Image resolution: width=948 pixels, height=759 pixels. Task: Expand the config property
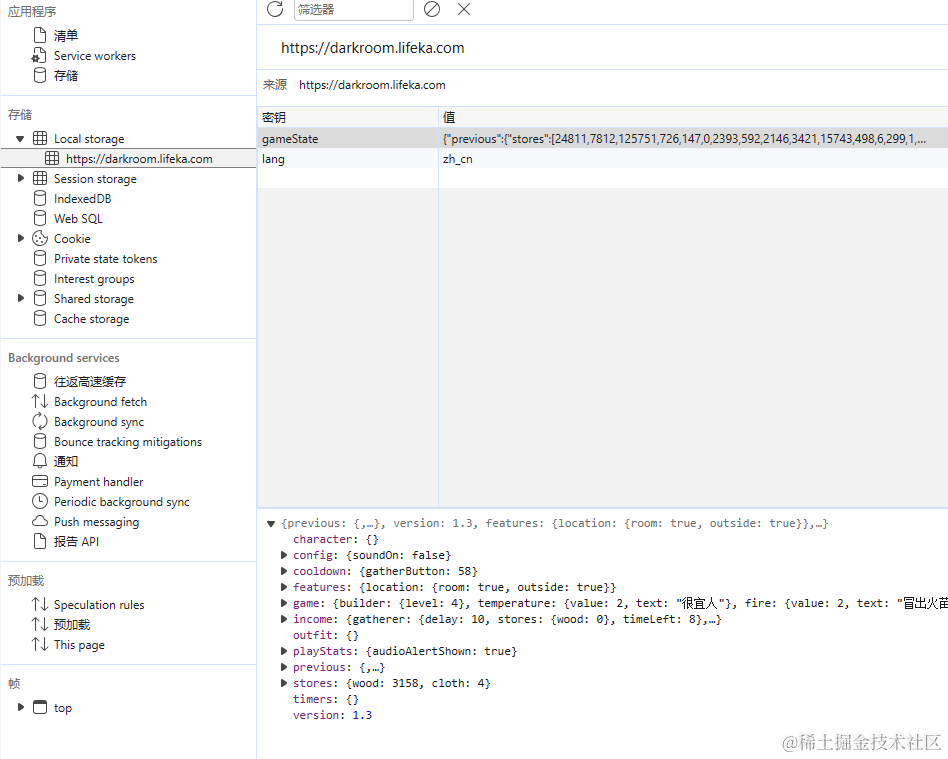284,555
